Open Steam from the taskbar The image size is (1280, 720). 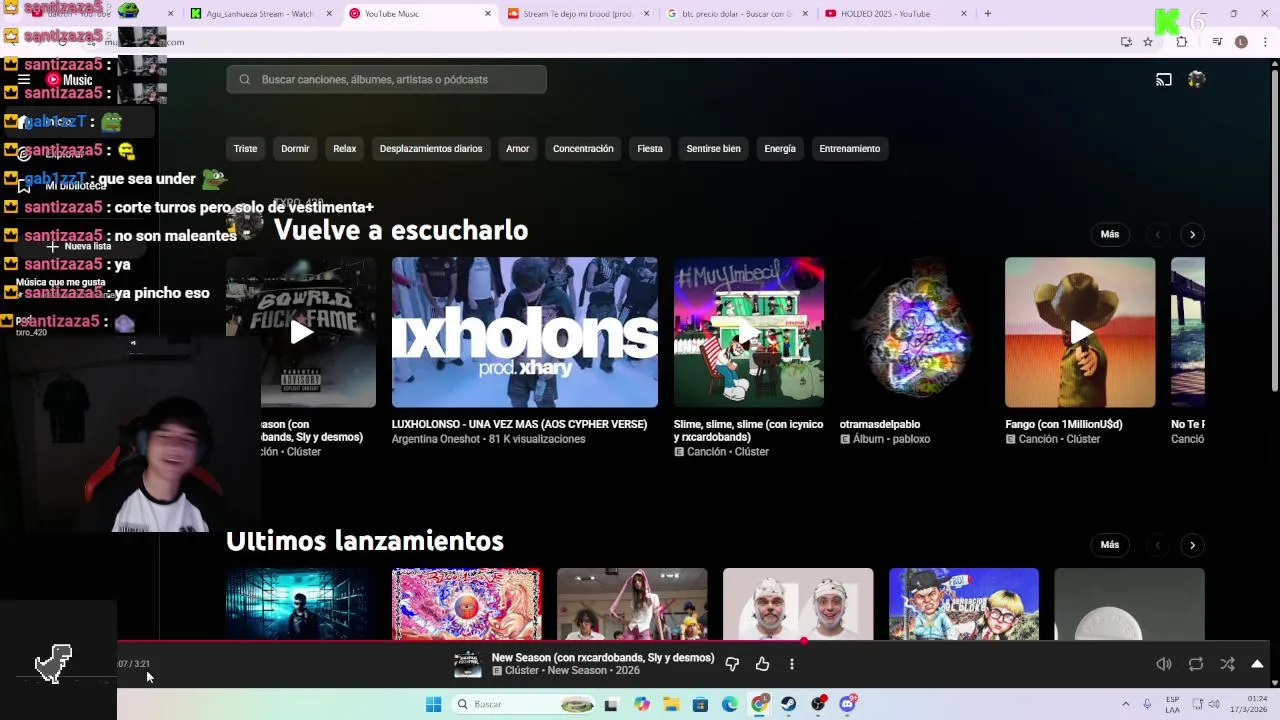(x=789, y=705)
